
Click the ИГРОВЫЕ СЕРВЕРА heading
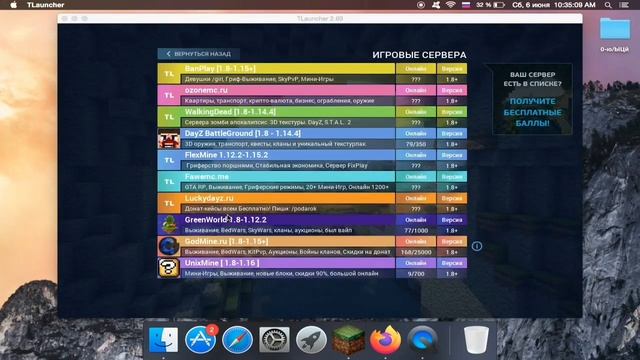pyautogui.click(x=419, y=55)
